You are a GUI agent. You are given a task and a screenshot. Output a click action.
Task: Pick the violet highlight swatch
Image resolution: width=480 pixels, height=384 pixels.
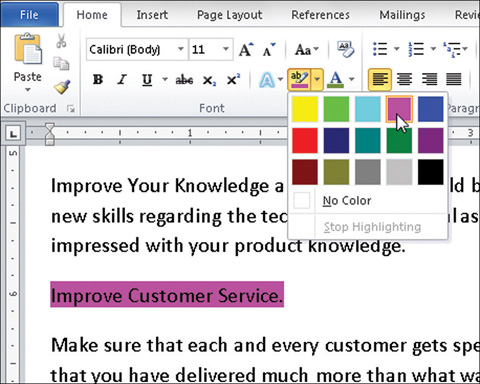click(431, 141)
